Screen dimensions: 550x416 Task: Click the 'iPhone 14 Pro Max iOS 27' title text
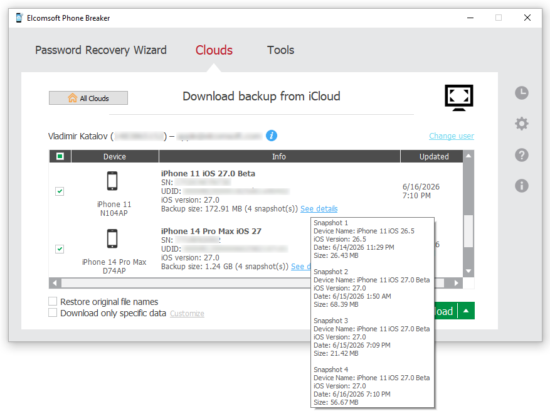tap(211, 231)
